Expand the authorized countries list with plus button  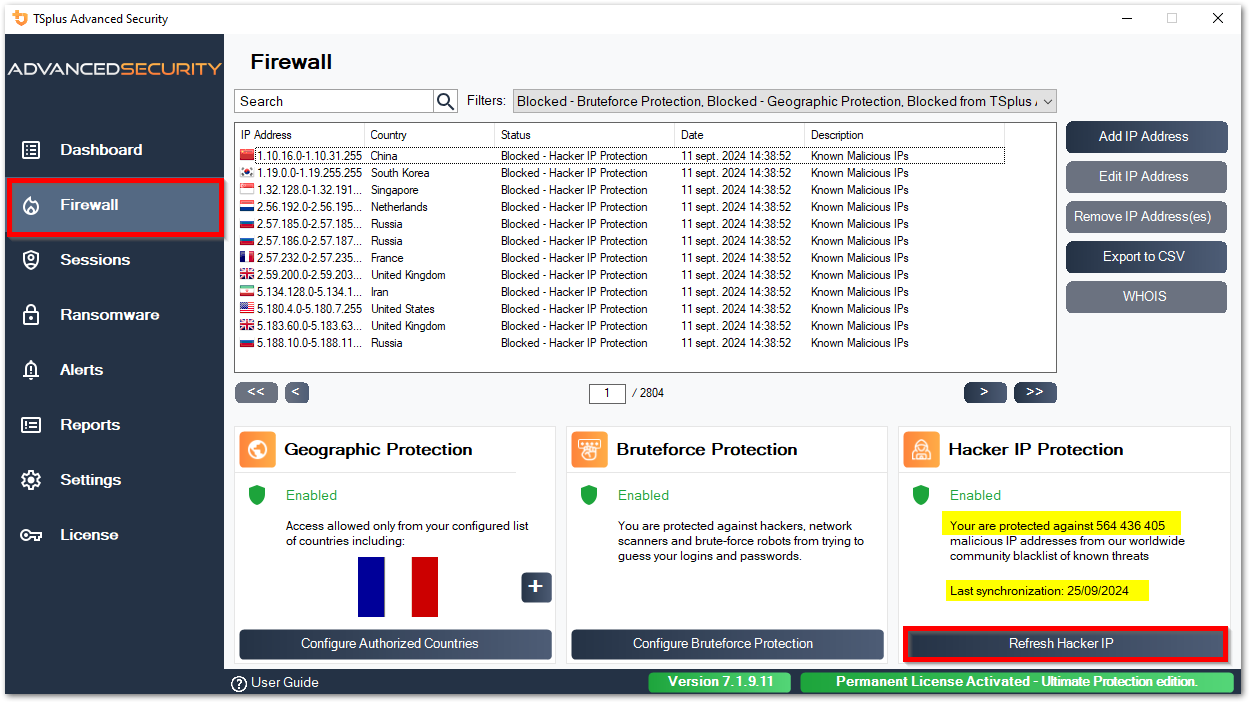coord(536,587)
